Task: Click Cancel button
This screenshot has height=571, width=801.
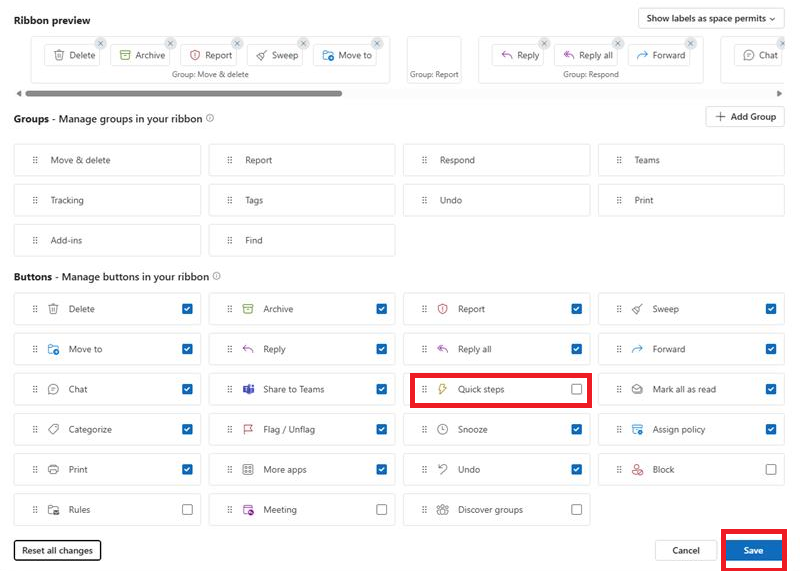Action: [686, 550]
